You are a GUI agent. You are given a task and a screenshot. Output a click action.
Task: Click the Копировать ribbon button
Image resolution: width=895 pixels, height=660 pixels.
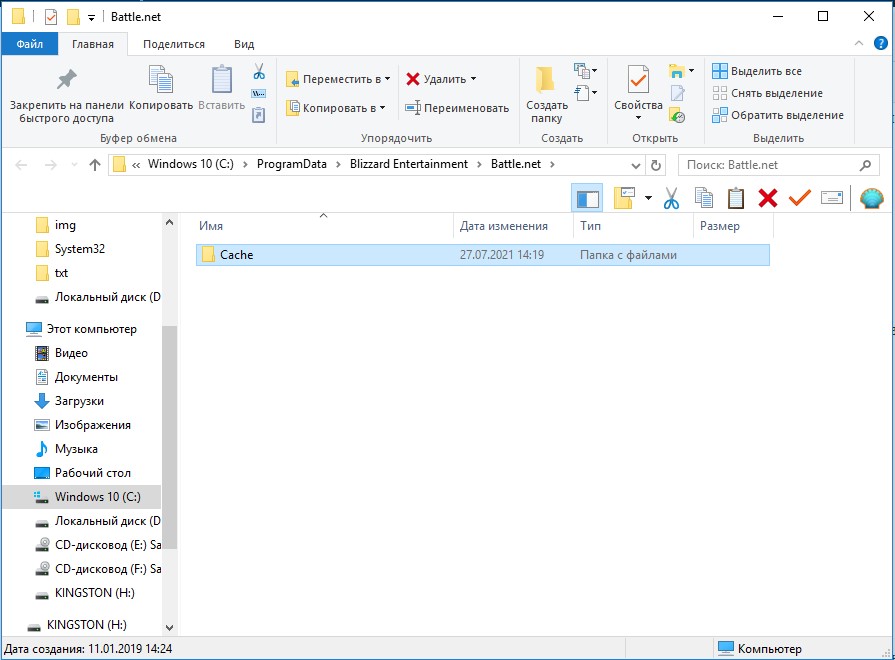tap(161, 89)
